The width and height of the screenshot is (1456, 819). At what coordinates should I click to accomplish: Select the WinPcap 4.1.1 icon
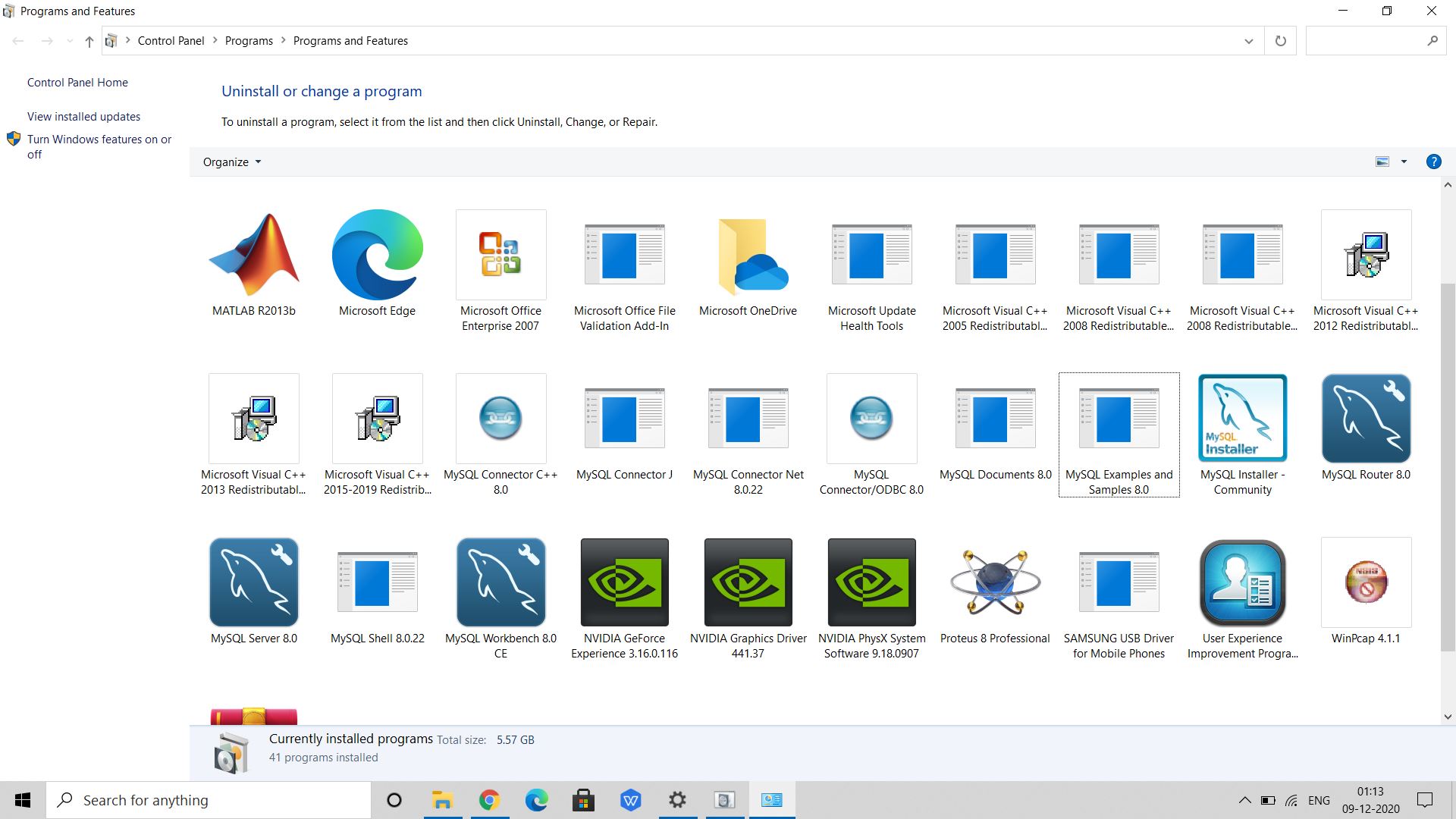click(x=1366, y=582)
